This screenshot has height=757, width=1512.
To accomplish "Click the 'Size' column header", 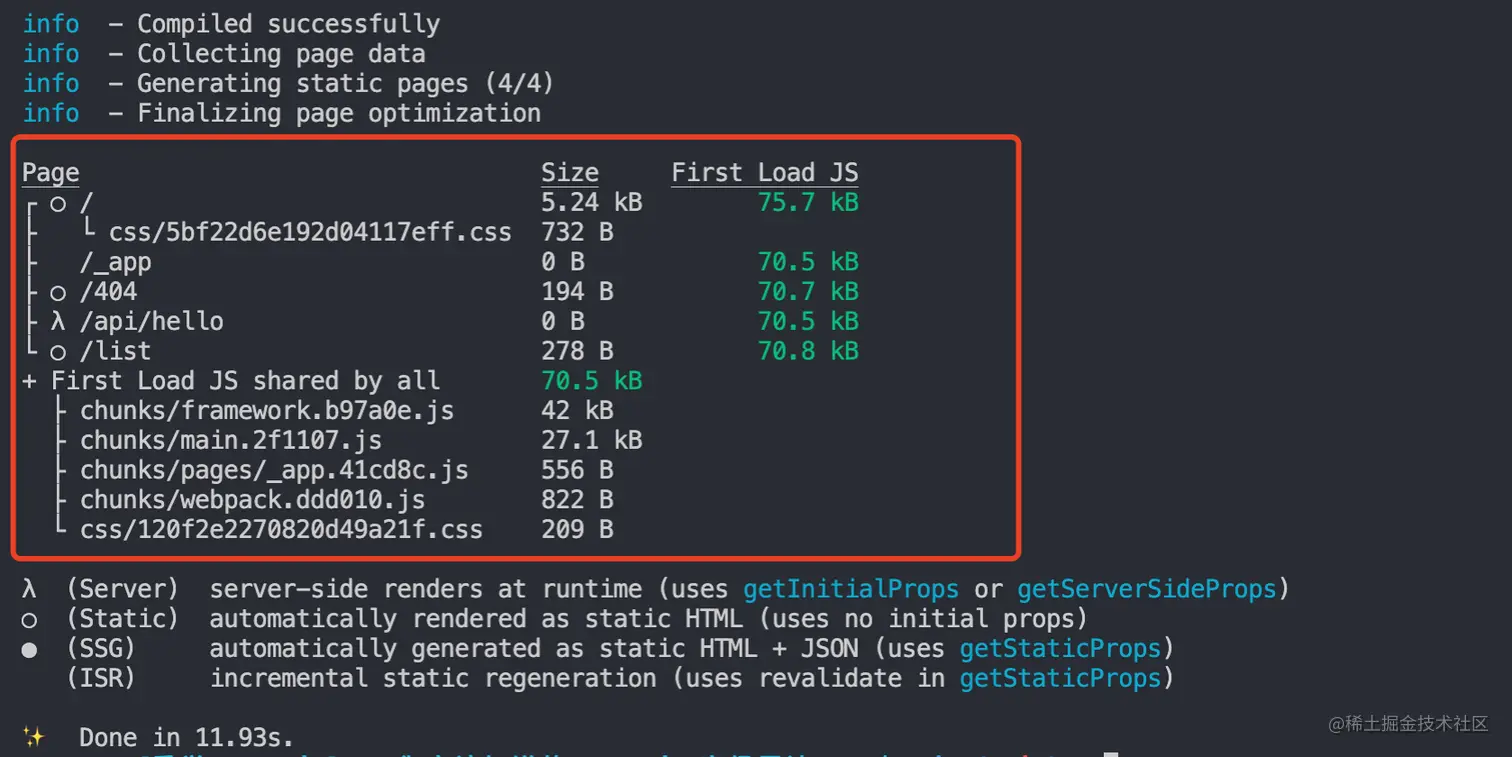I will [x=570, y=173].
